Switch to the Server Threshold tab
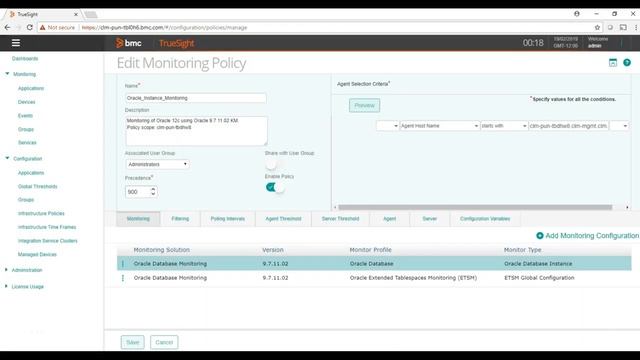 click(340, 219)
